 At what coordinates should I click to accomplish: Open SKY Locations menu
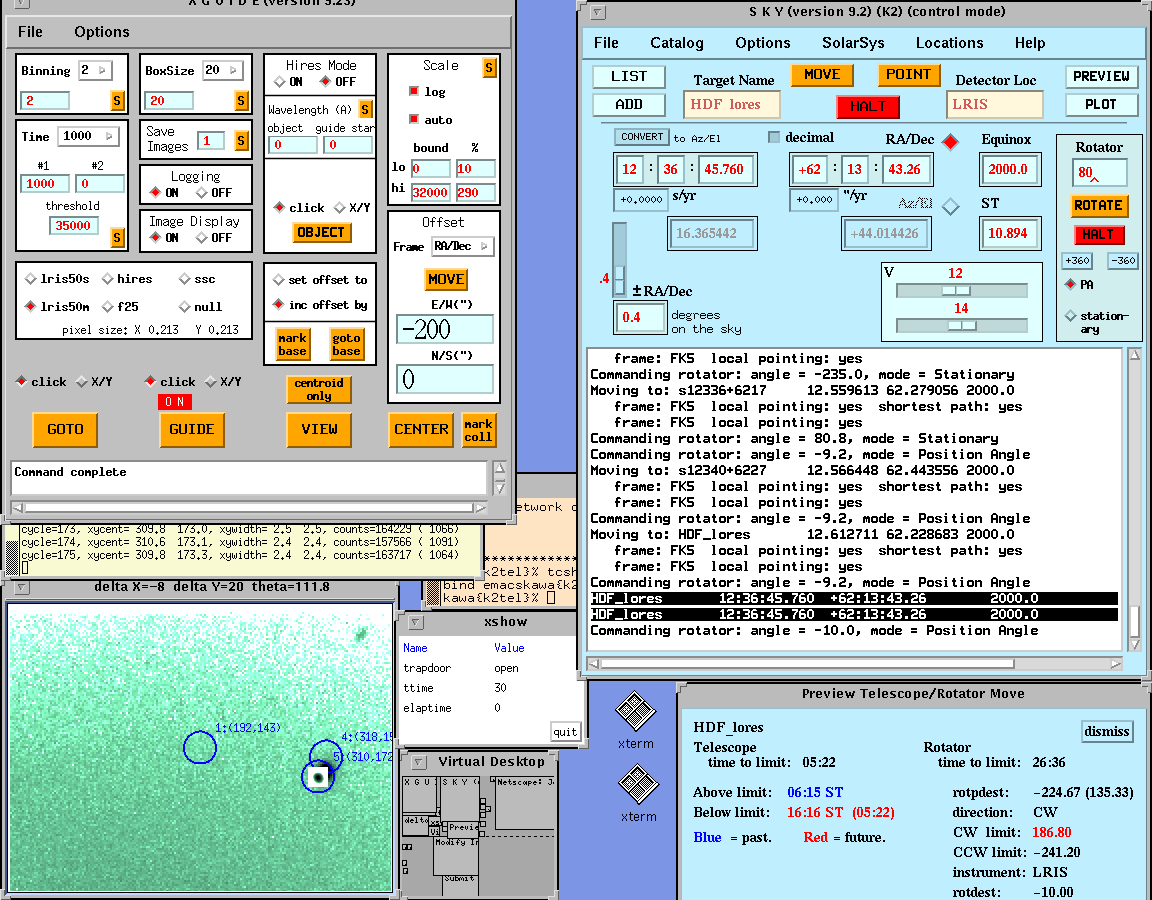[x=949, y=43]
